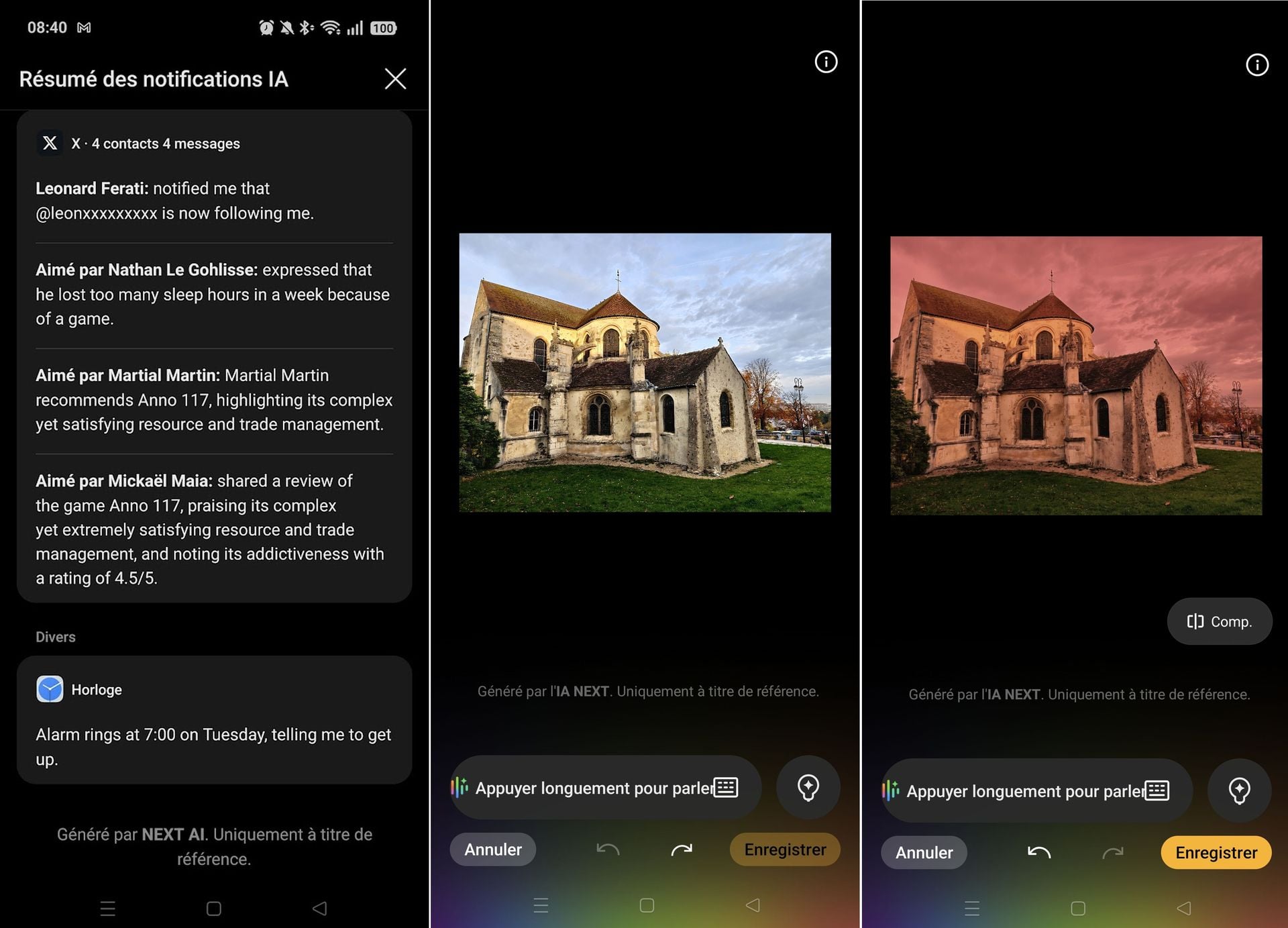Image resolution: width=1288 pixels, height=928 pixels.
Task: Tap keyboard icon in middle screen's voice bar
Action: click(x=726, y=787)
